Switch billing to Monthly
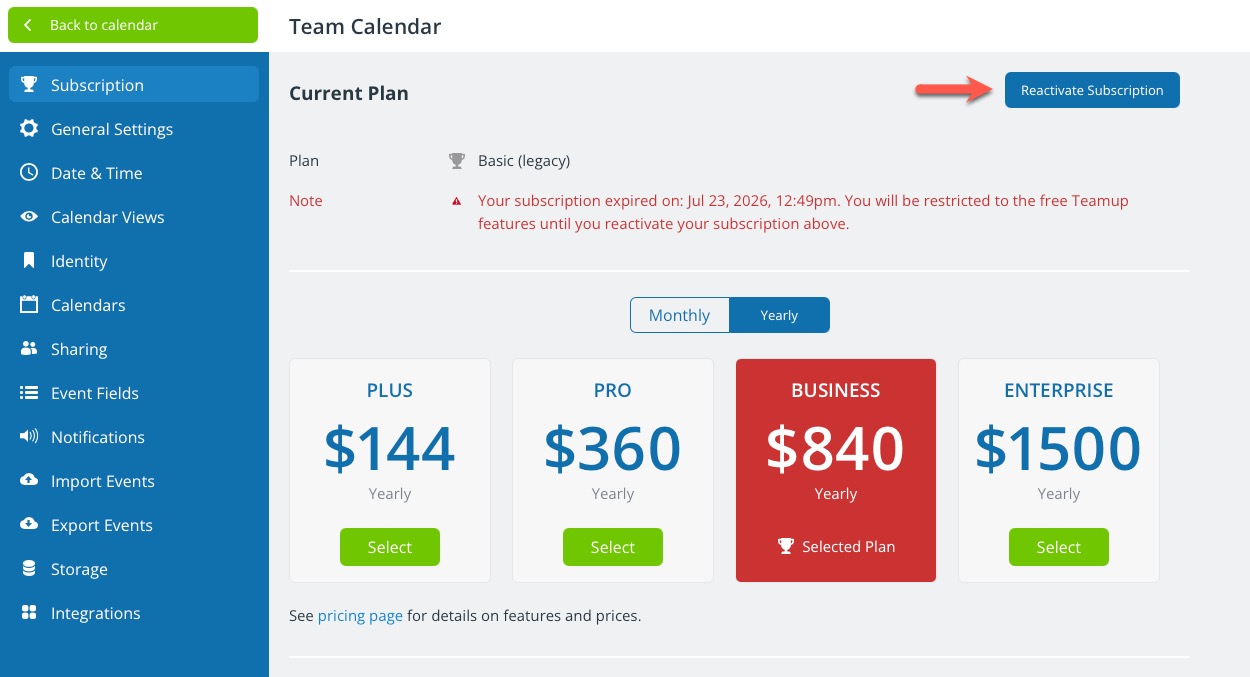The height and width of the screenshot is (677, 1250). tap(679, 315)
